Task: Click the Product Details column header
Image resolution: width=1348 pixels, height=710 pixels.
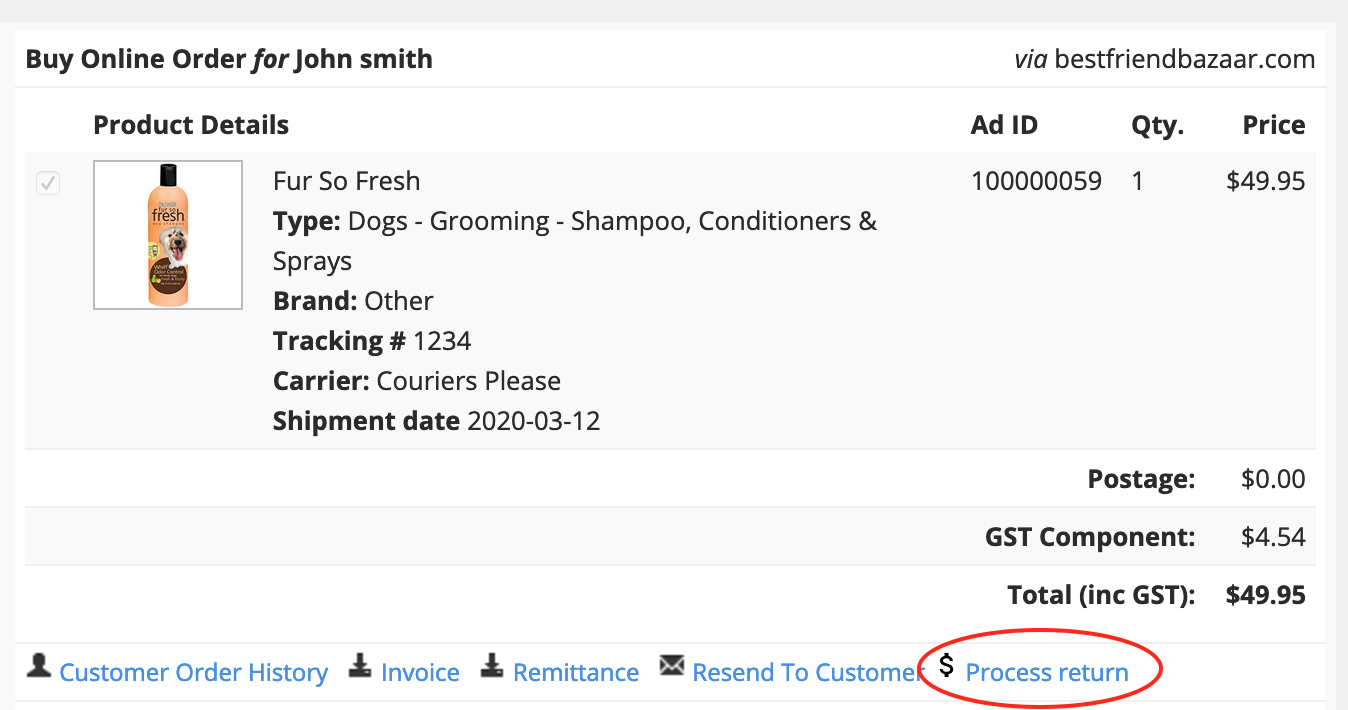Action: [x=191, y=125]
